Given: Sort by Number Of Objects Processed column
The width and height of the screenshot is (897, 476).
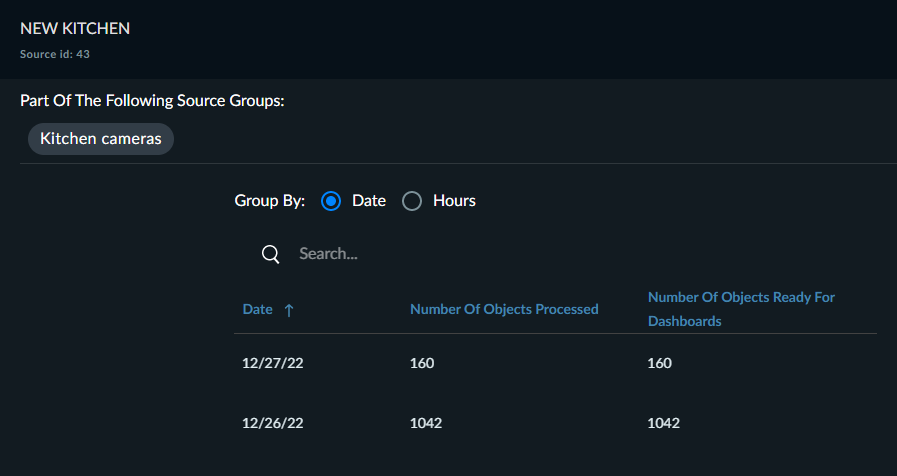Looking at the screenshot, I should (x=504, y=310).
